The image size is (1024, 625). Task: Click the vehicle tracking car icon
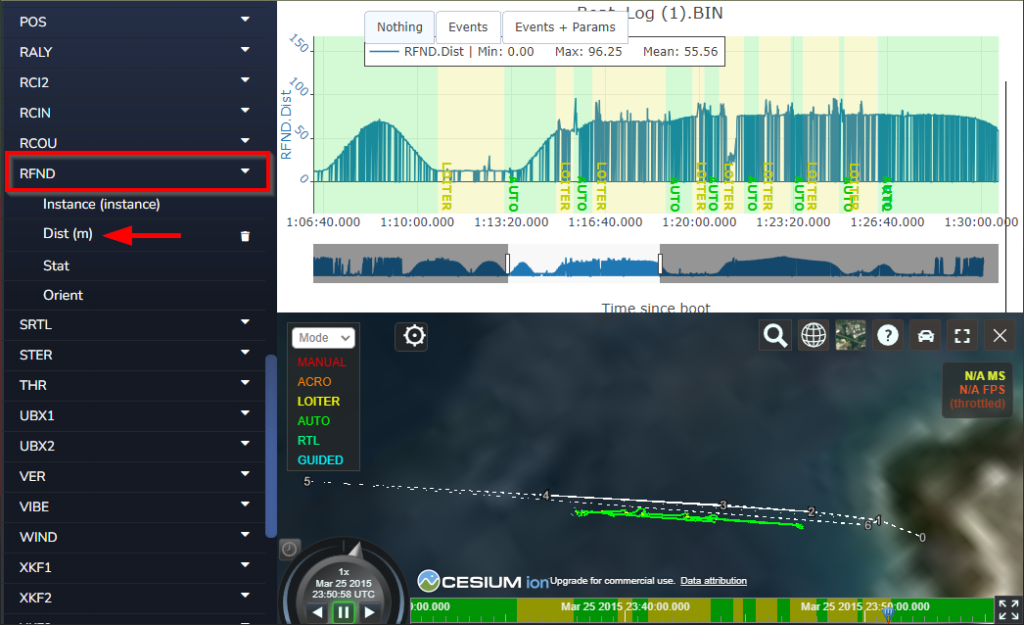(925, 335)
